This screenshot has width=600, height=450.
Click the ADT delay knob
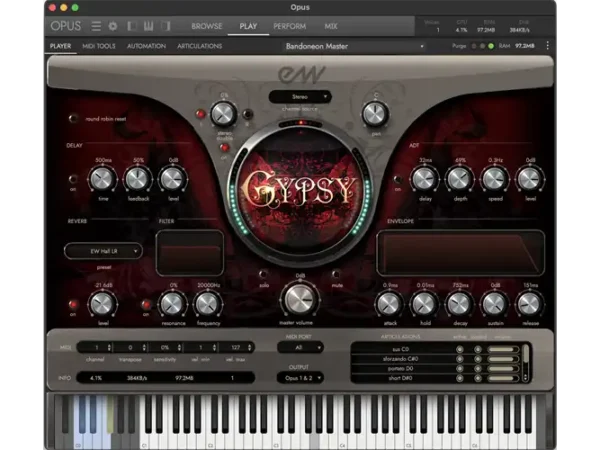pyautogui.click(x=424, y=179)
